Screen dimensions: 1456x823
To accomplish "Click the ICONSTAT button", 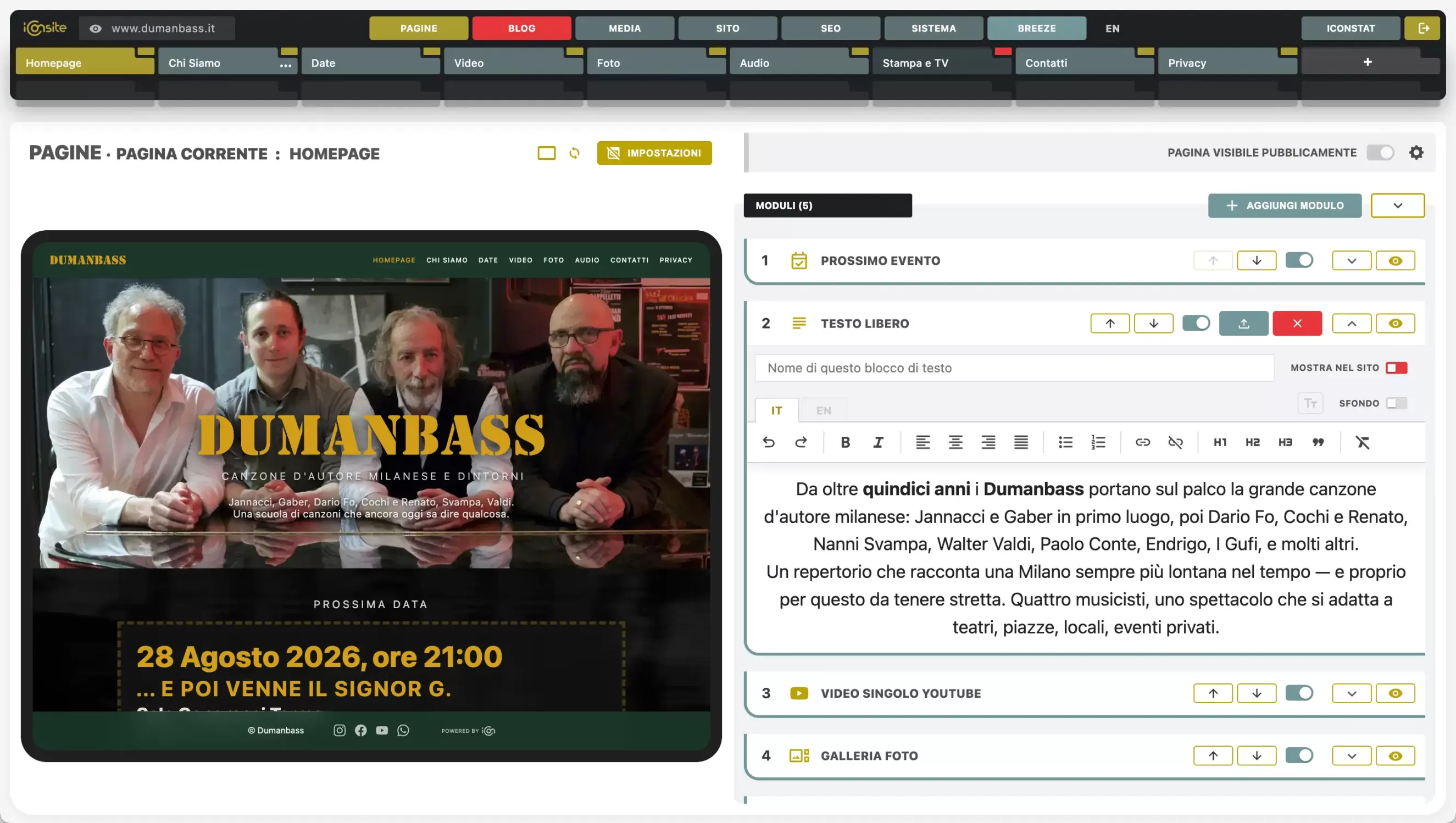I will (1351, 28).
